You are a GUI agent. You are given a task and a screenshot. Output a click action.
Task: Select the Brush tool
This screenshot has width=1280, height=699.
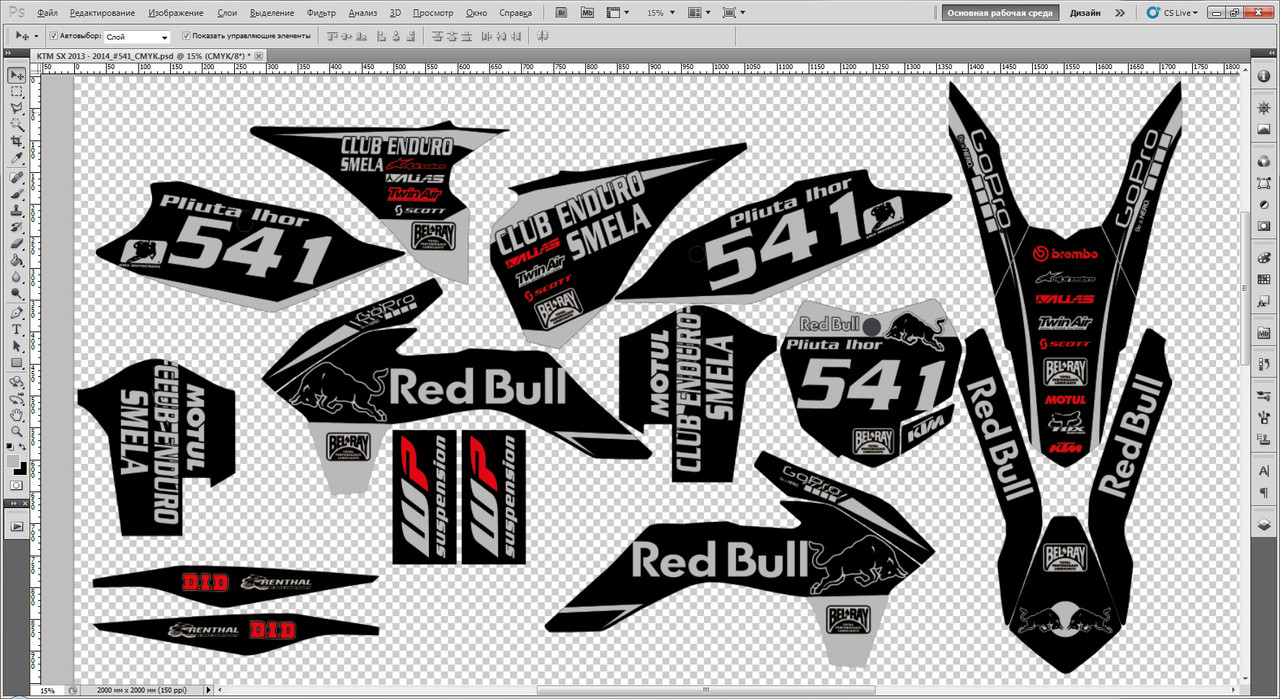click(x=17, y=195)
